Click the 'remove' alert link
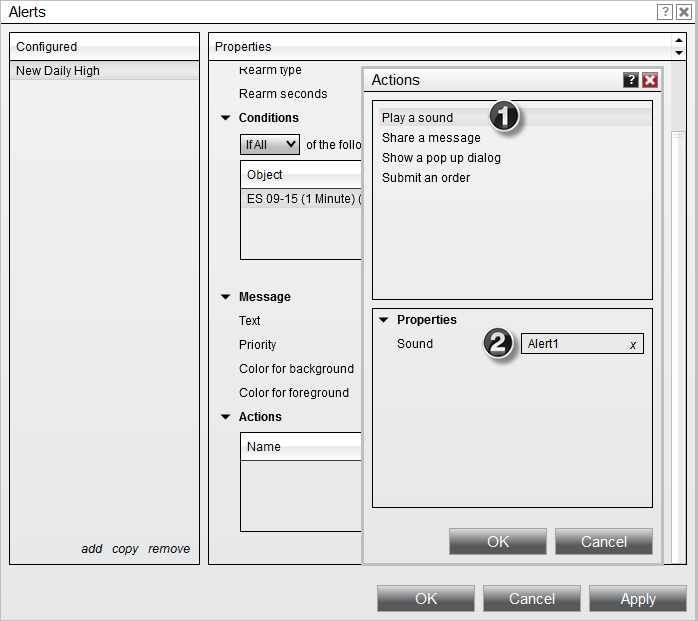The width and height of the screenshot is (698, 621). click(168, 549)
